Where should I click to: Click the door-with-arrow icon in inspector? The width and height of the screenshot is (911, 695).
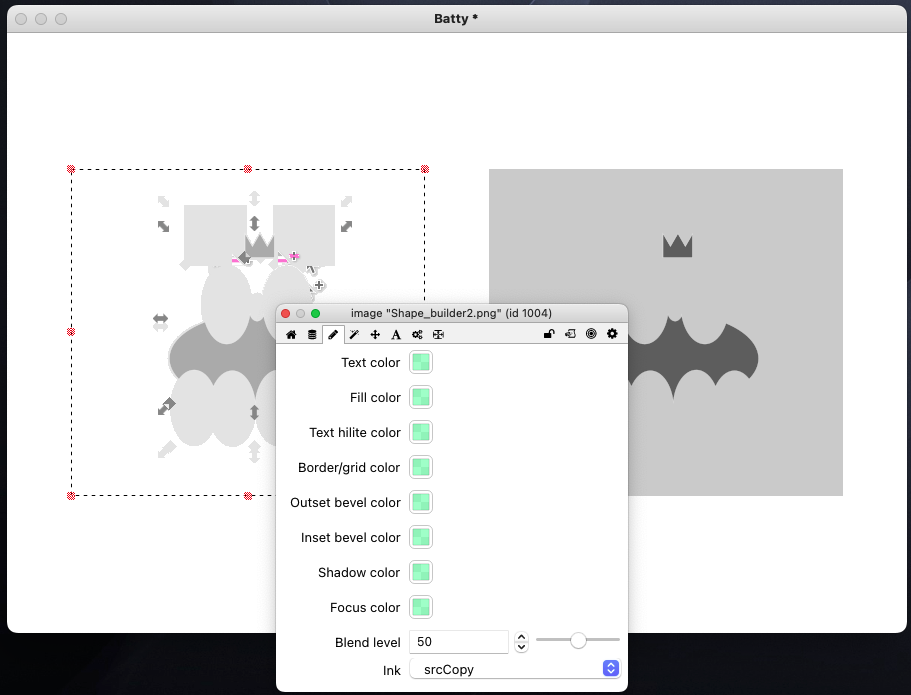(570, 334)
